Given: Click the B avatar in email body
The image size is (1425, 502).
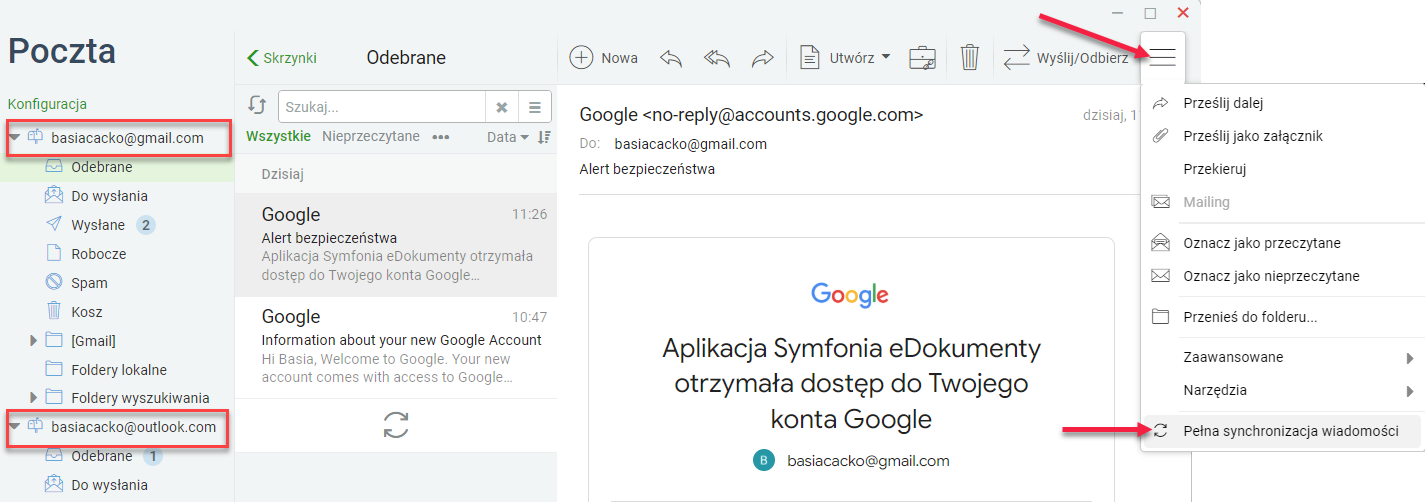Looking at the screenshot, I should tap(763, 460).
